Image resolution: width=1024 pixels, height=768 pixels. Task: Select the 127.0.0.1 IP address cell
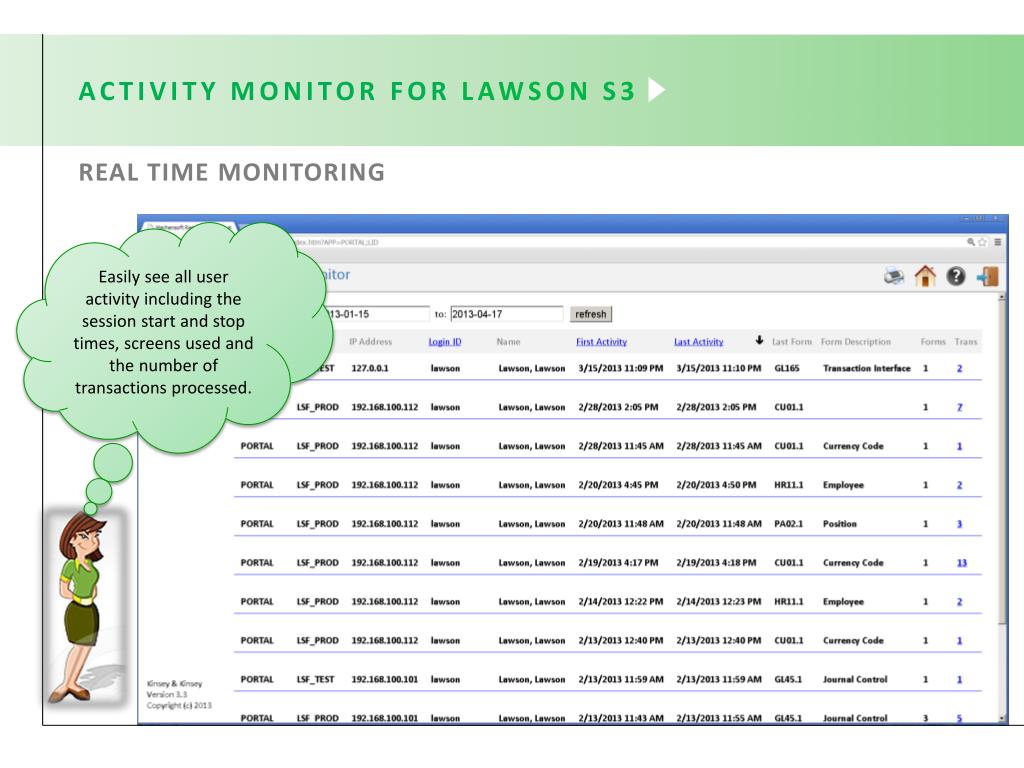370,368
